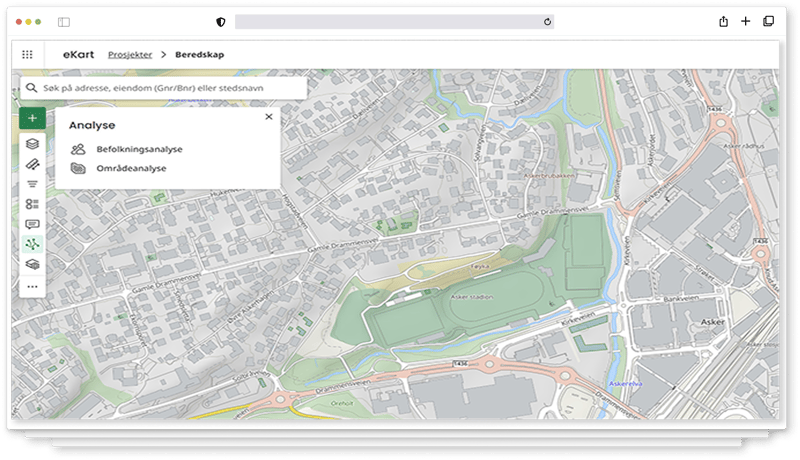Image resolution: width=800 pixels, height=460 pixels.
Task: Click the browser address bar
Action: pos(394,21)
